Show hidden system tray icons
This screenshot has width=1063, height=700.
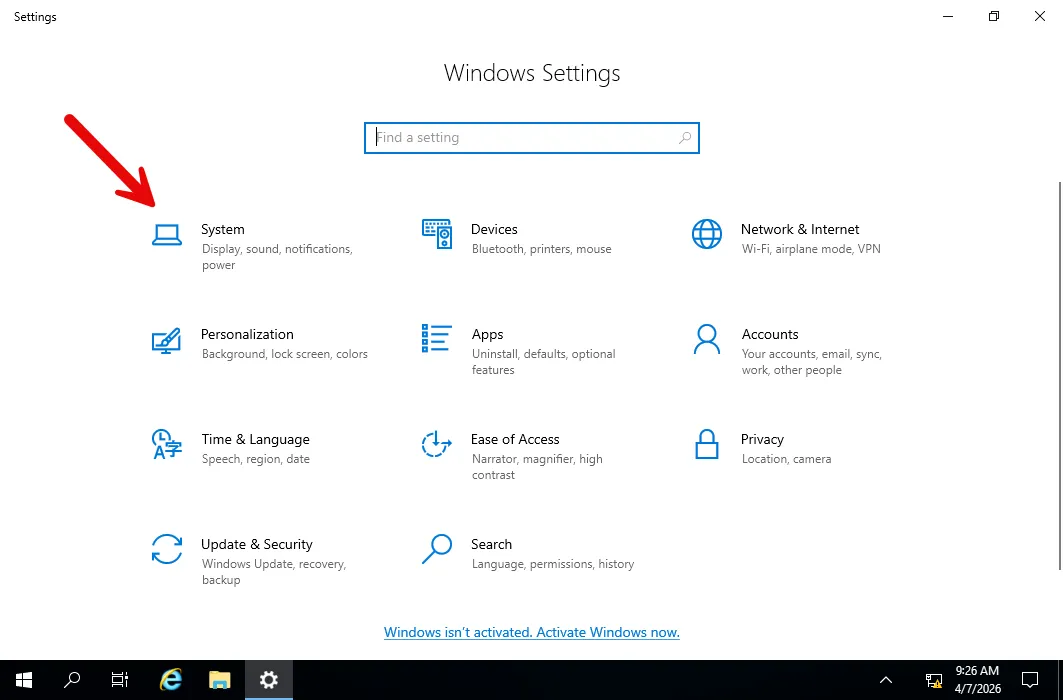(886, 680)
